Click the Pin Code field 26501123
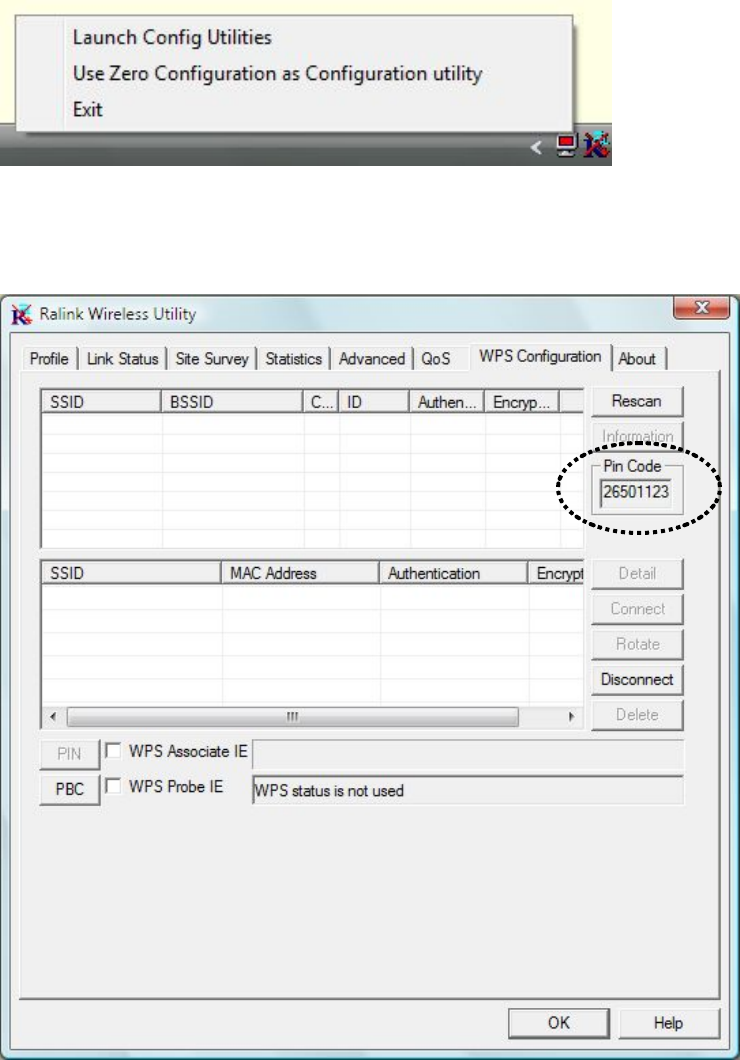 (636, 492)
